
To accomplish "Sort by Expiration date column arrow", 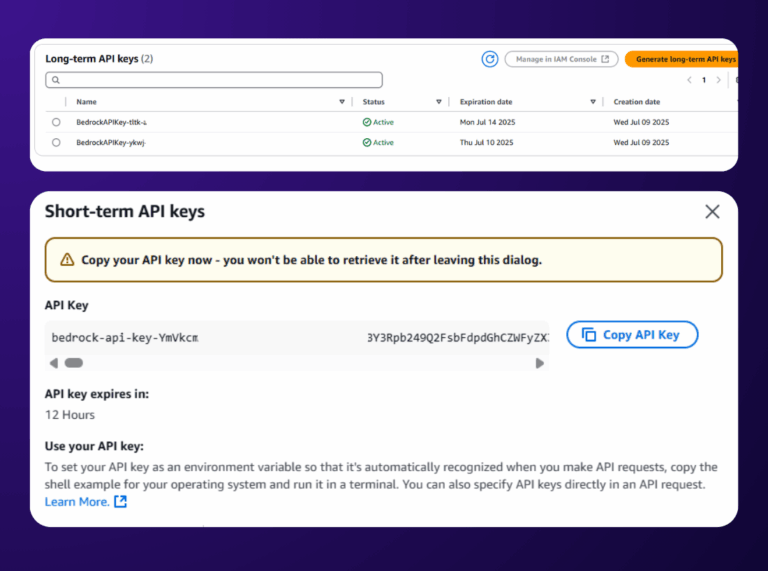I will [593, 102].
